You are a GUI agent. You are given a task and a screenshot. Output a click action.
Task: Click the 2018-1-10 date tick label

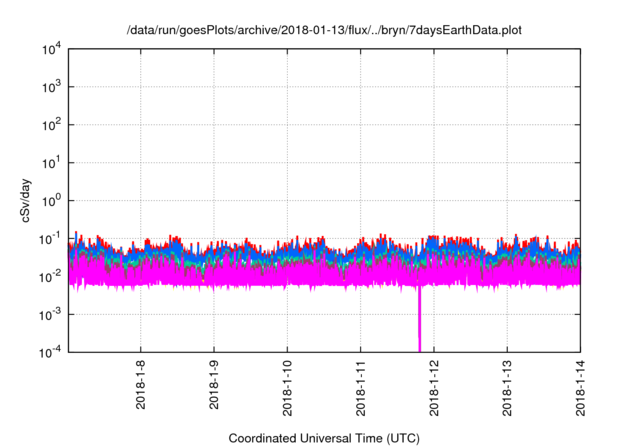click(x=287, y=388)
